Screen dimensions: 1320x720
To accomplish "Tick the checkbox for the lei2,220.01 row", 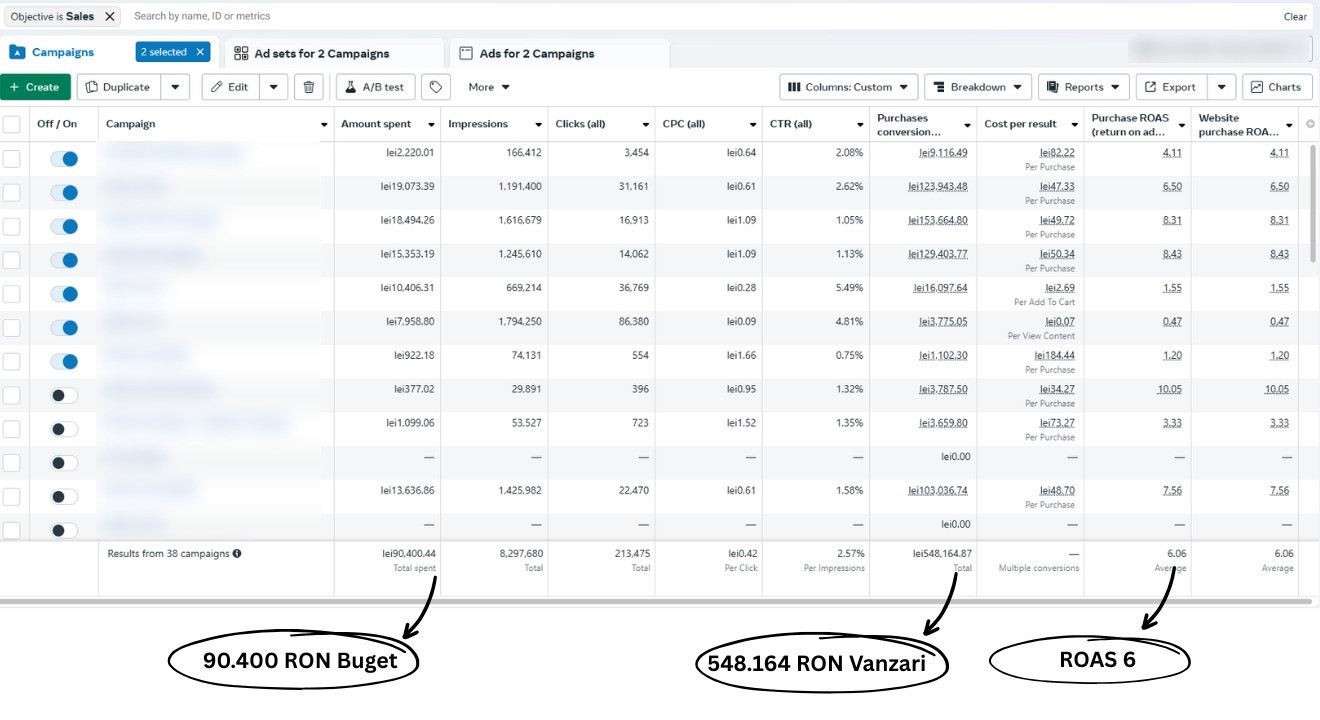I will pos(11,158).
